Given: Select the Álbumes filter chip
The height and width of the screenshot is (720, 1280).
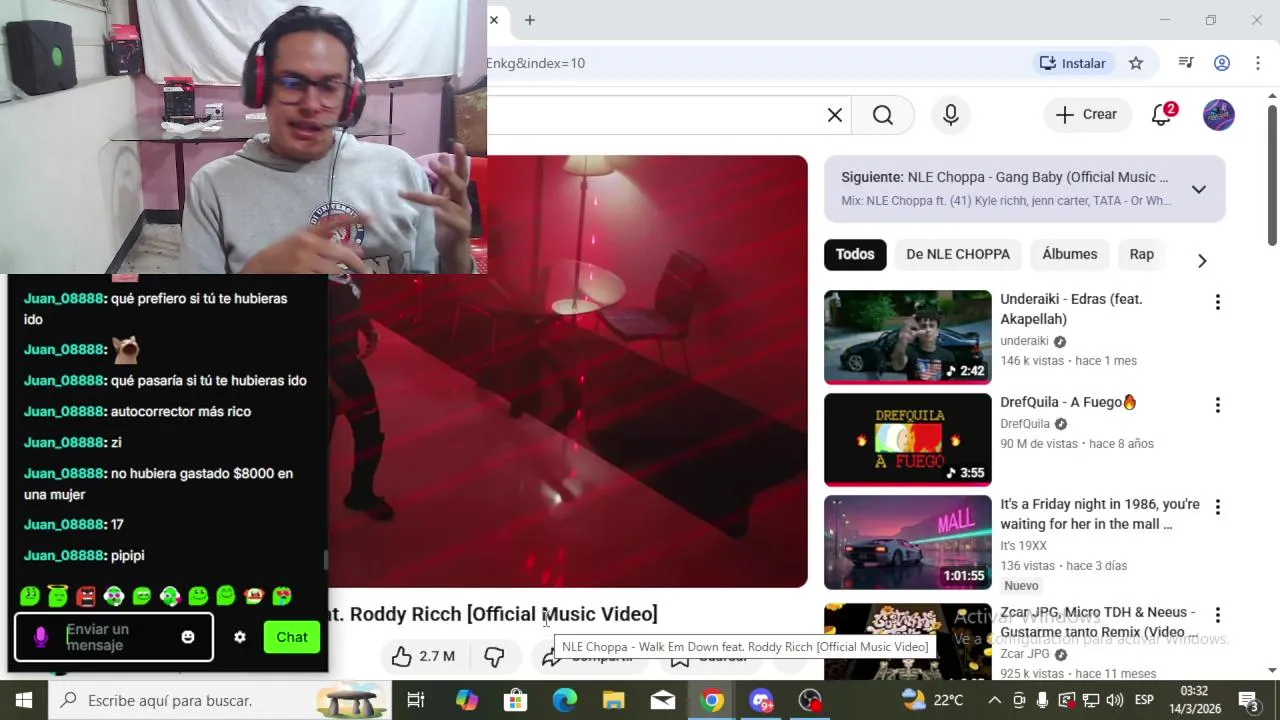Looking at the screenshot, I should point(1070,254).
